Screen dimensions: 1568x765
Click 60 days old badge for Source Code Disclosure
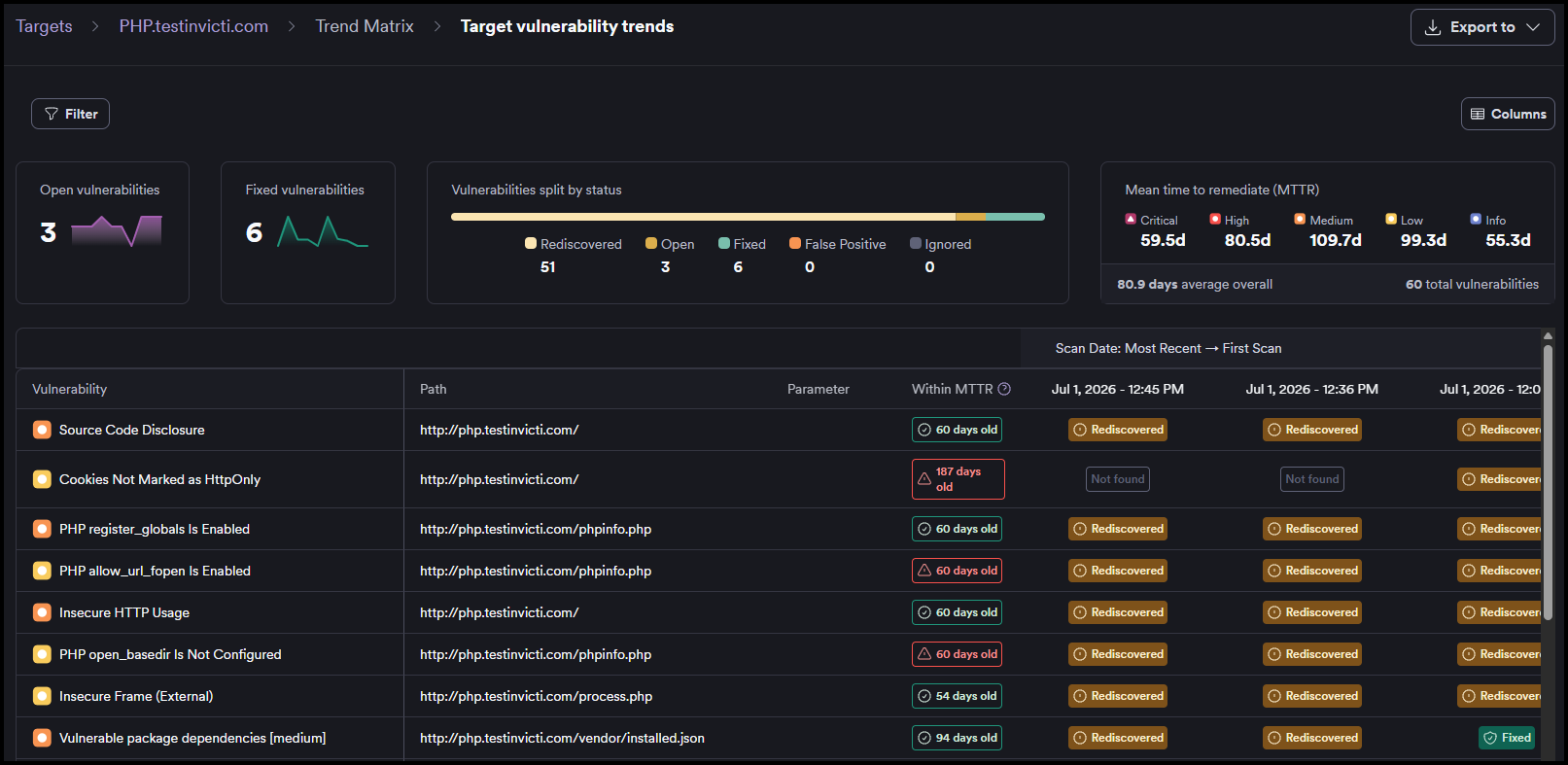tap(957, 430)
